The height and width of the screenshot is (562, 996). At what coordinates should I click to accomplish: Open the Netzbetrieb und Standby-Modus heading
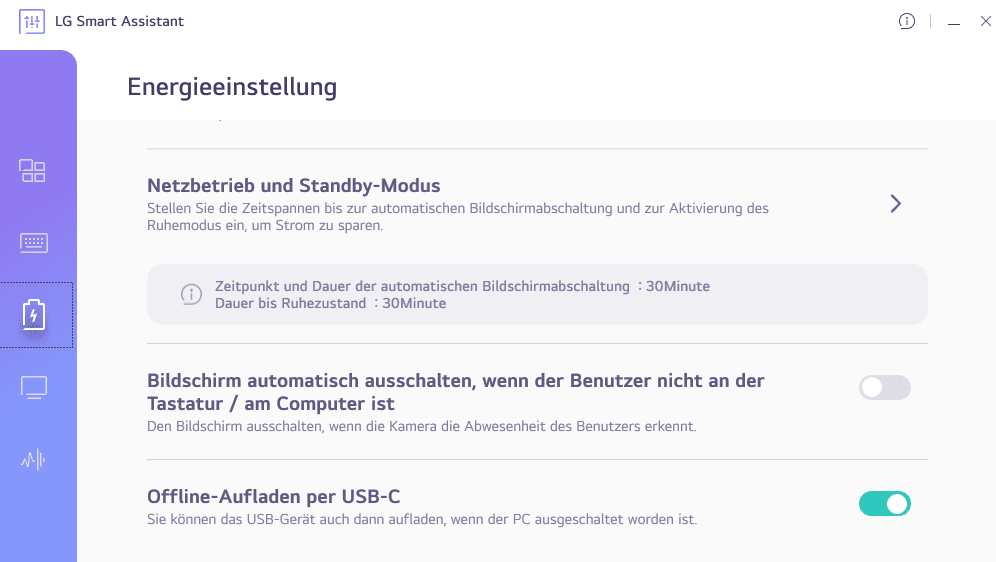(294, 186)
